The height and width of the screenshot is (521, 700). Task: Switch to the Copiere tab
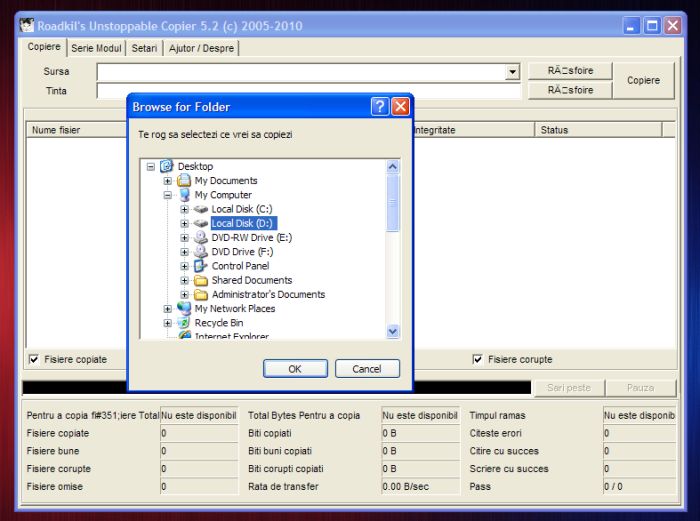tap(44, 47)
